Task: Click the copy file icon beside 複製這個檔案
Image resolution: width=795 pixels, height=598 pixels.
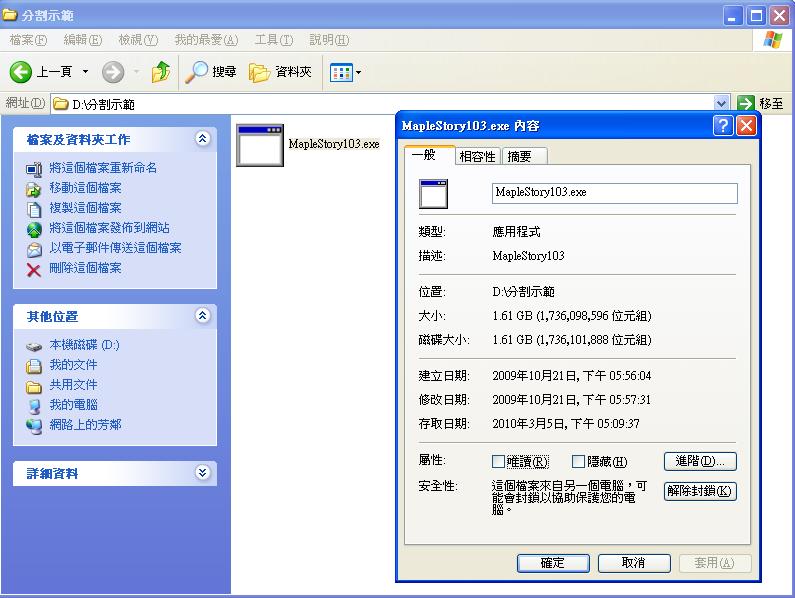Action: 34,209
